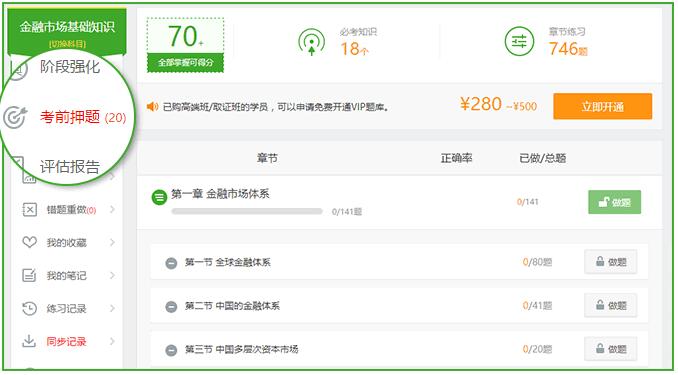This screenshot has width=678, height=375.
Task: Click the clock history icon for 练习记录
Action: tap(29, 308)
